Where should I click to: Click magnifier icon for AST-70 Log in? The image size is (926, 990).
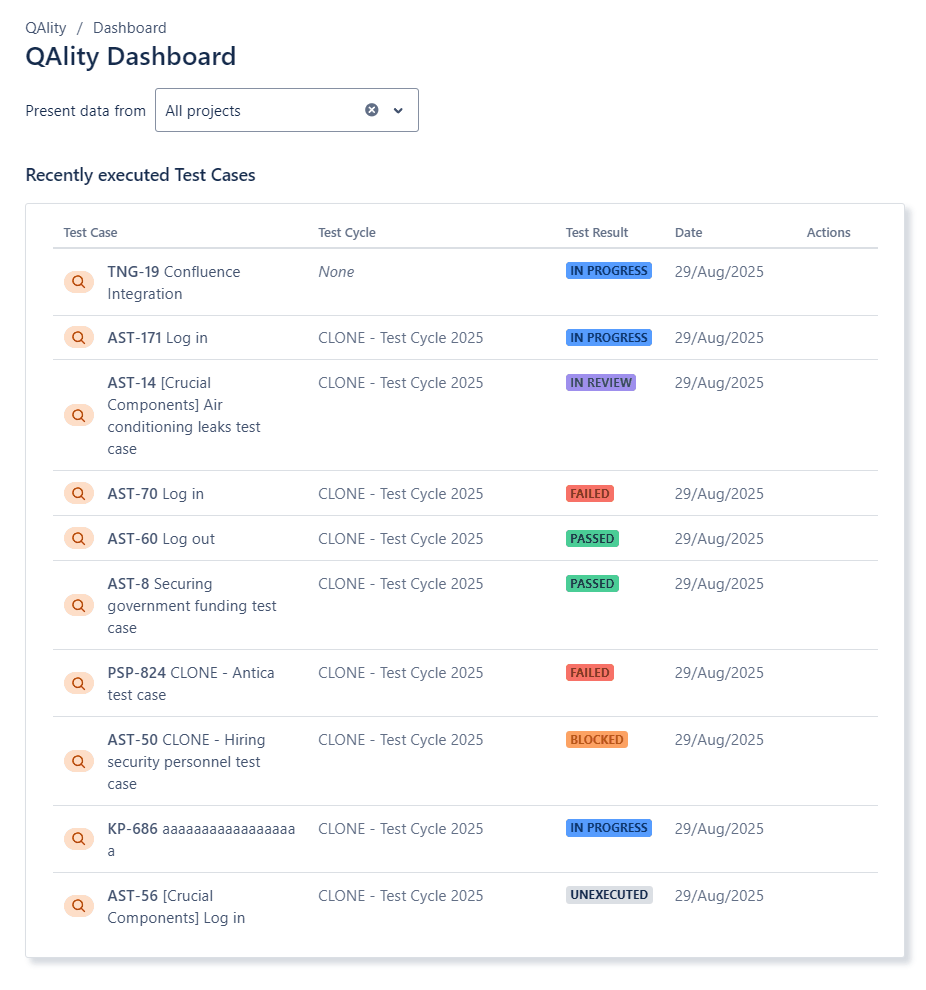(x=79, y=494)
